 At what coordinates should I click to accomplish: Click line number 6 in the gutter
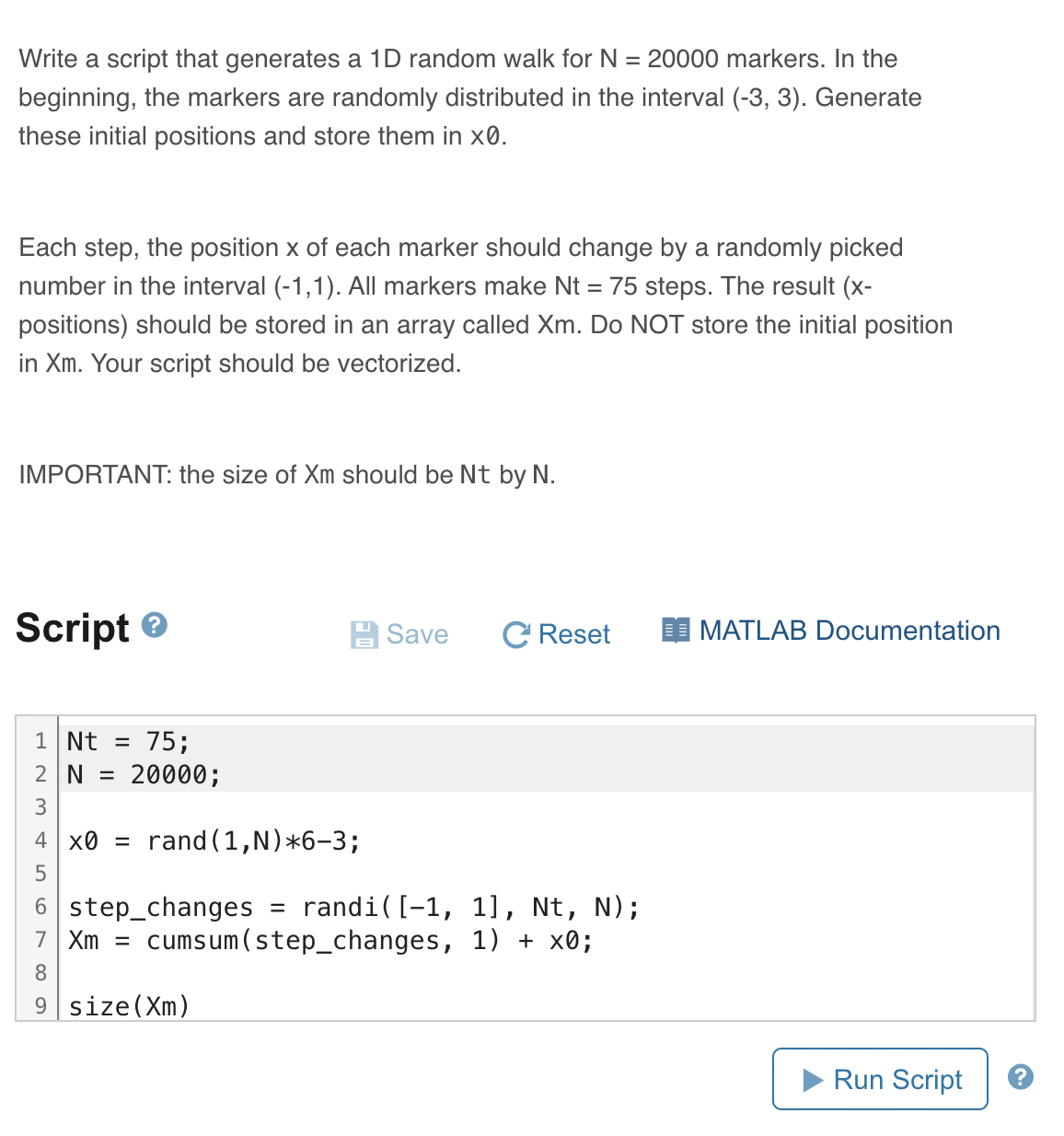tap(40, 907)
